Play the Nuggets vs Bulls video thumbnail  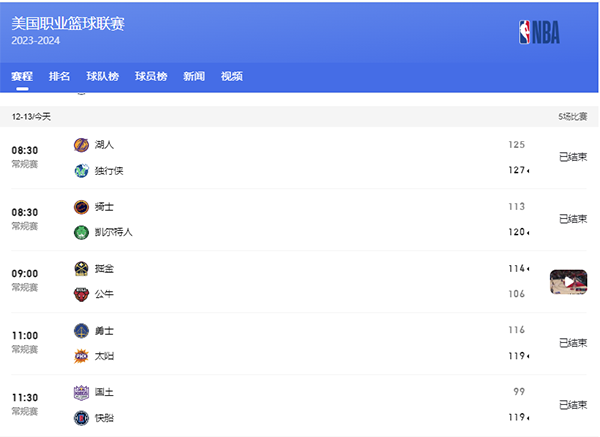coord(568,282)
